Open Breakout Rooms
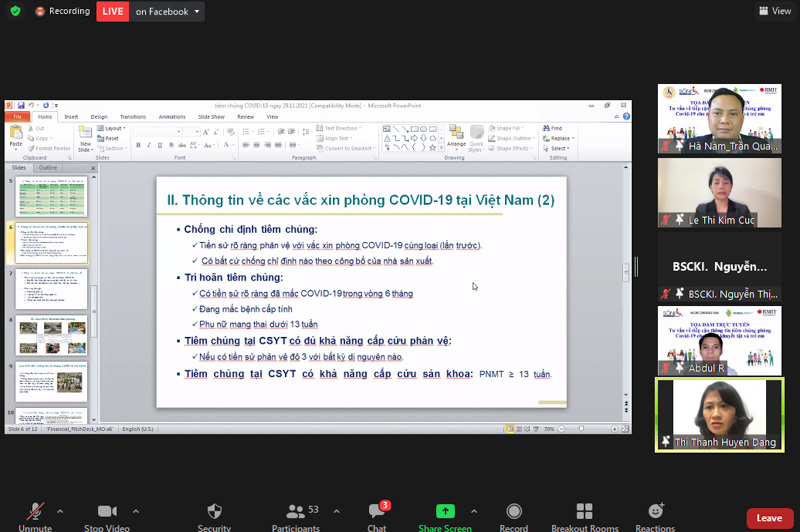 coord(584,512)
